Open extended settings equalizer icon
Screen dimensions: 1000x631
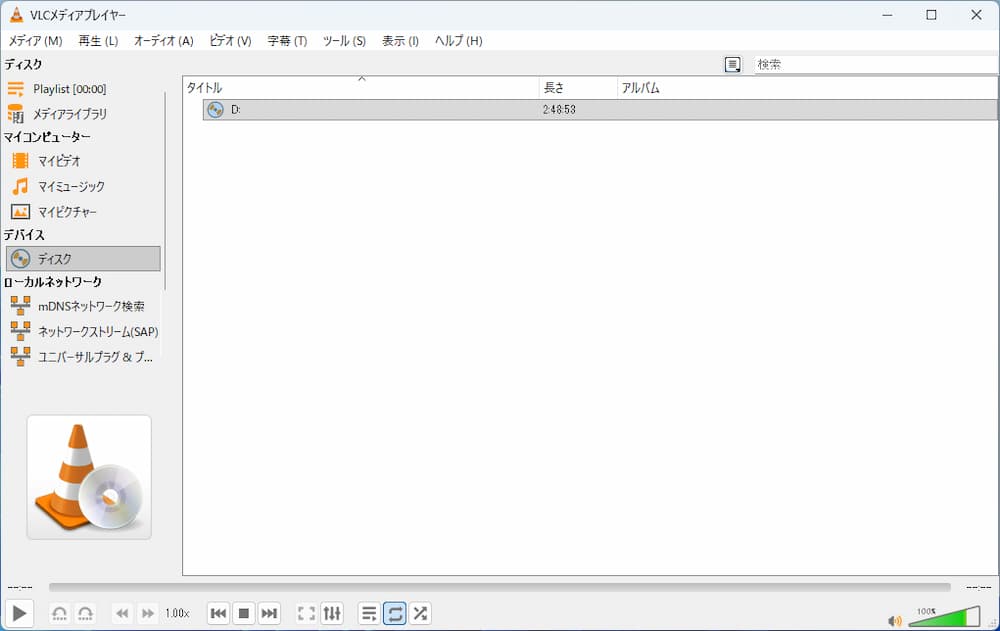[332, 614]
